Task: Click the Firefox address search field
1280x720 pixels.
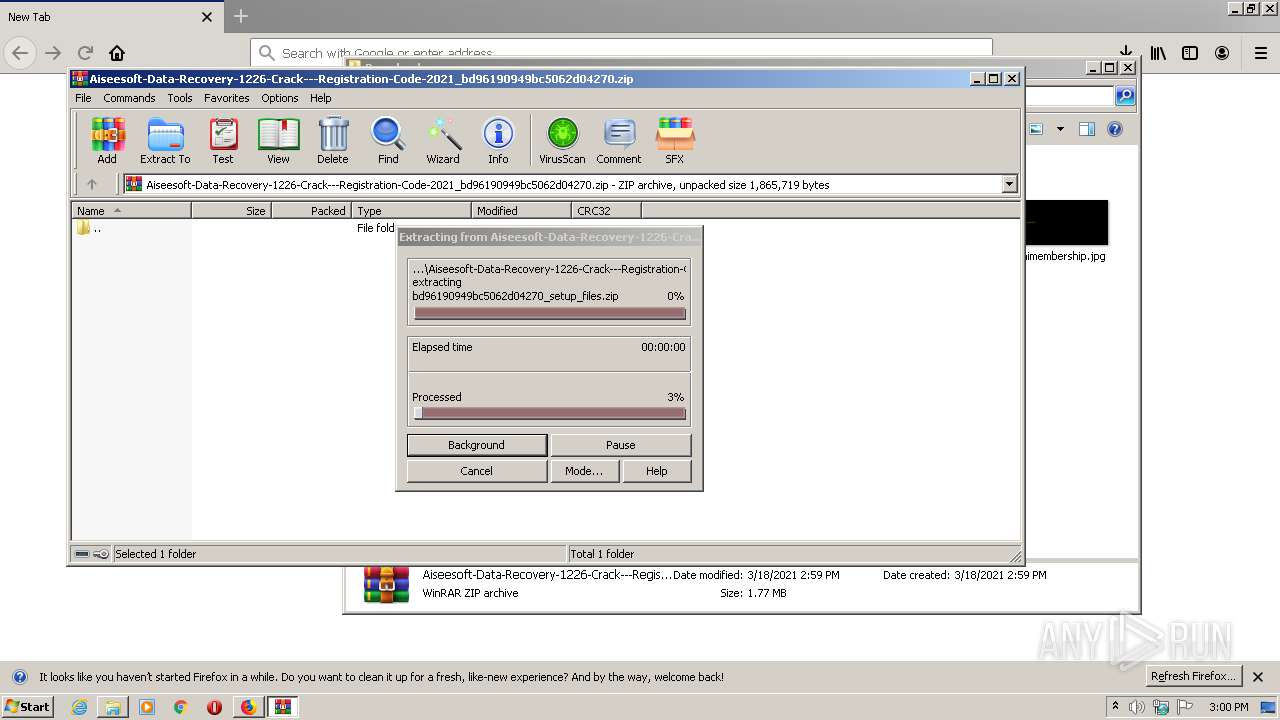Action: coord(621,53)
